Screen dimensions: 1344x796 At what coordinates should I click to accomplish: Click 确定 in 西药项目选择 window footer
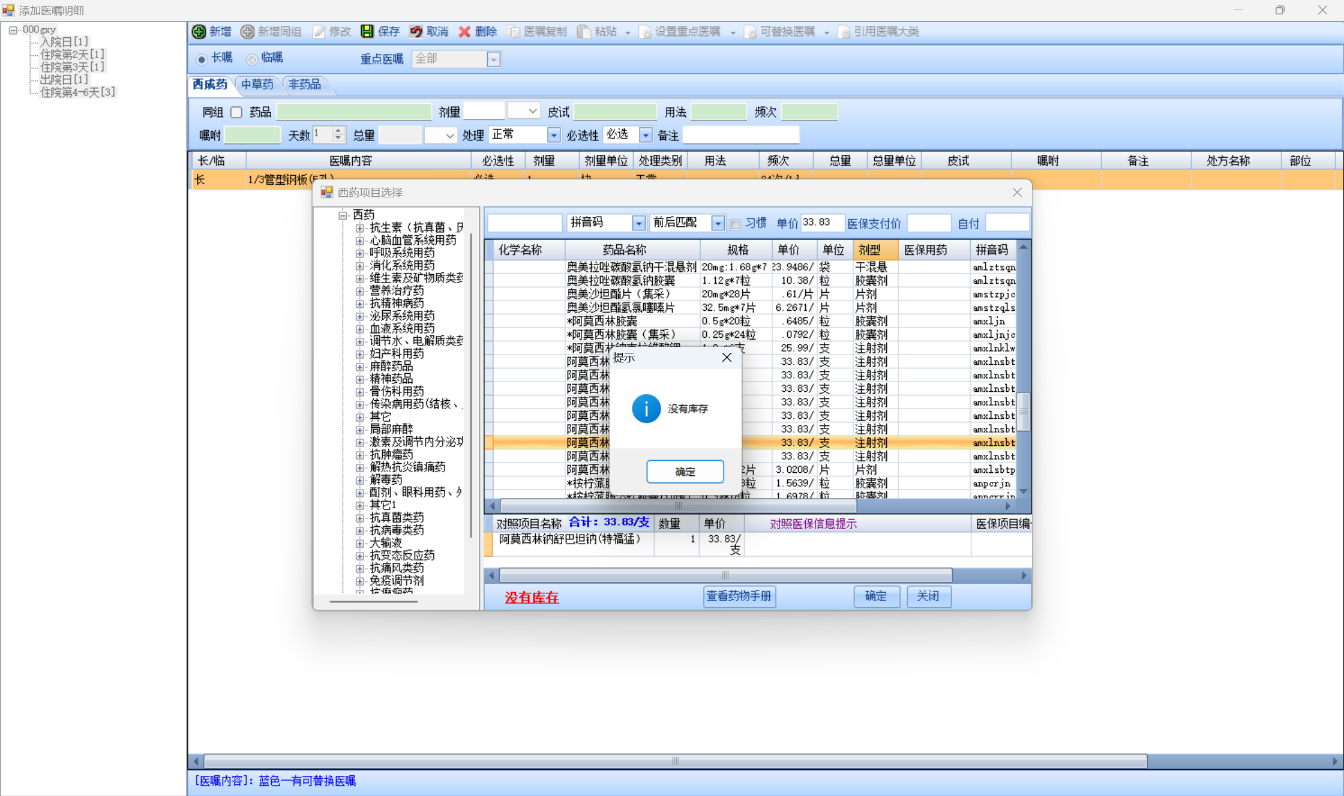pos(876,596)
